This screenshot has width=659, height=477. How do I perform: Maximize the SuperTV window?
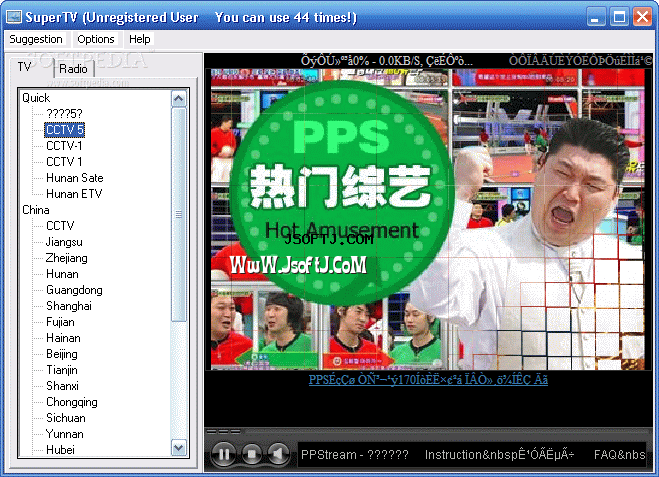(x=619, y=17)
